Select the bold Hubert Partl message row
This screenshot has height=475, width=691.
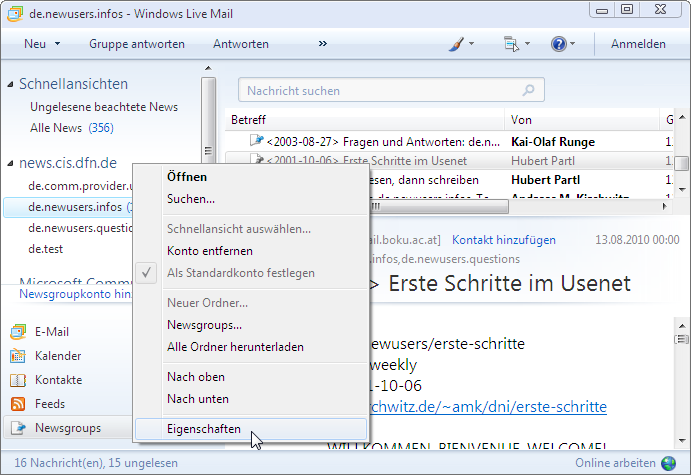(520, 180)
